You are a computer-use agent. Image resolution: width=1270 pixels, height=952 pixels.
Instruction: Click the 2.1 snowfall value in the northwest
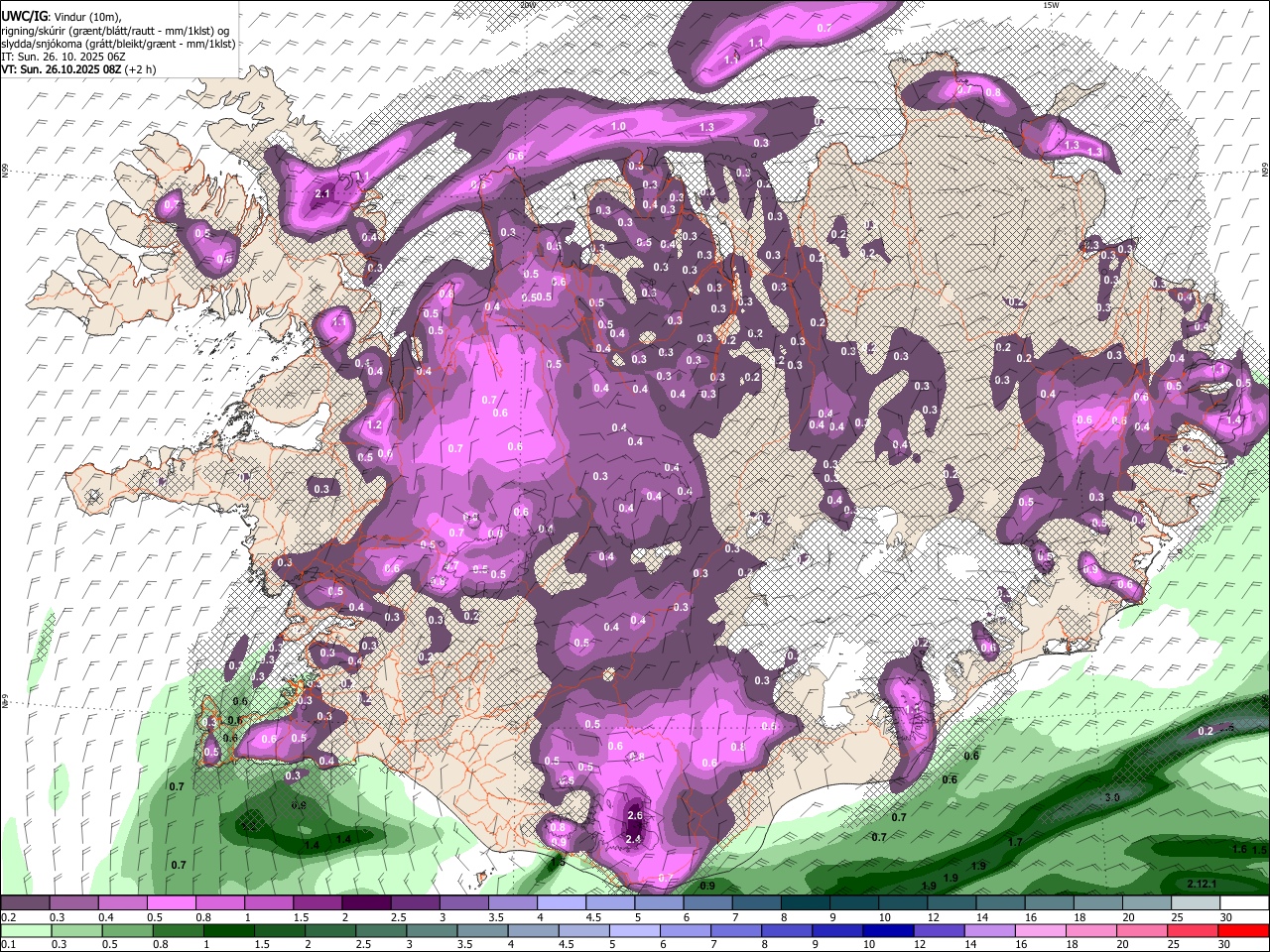tap(321, 194)
